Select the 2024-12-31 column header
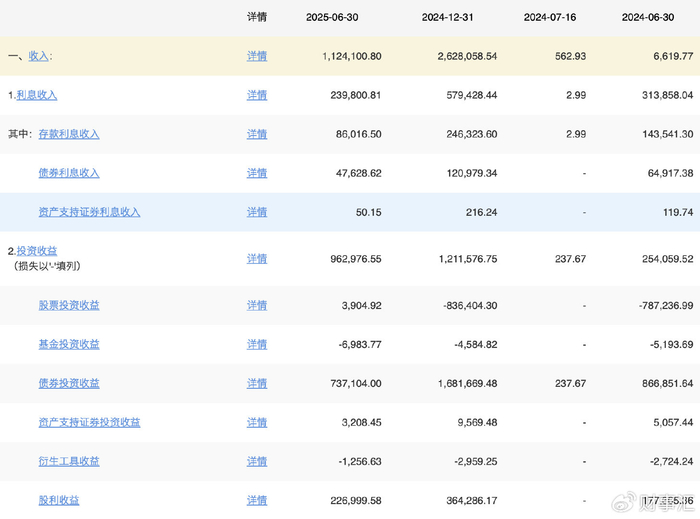 pos(459,17)
